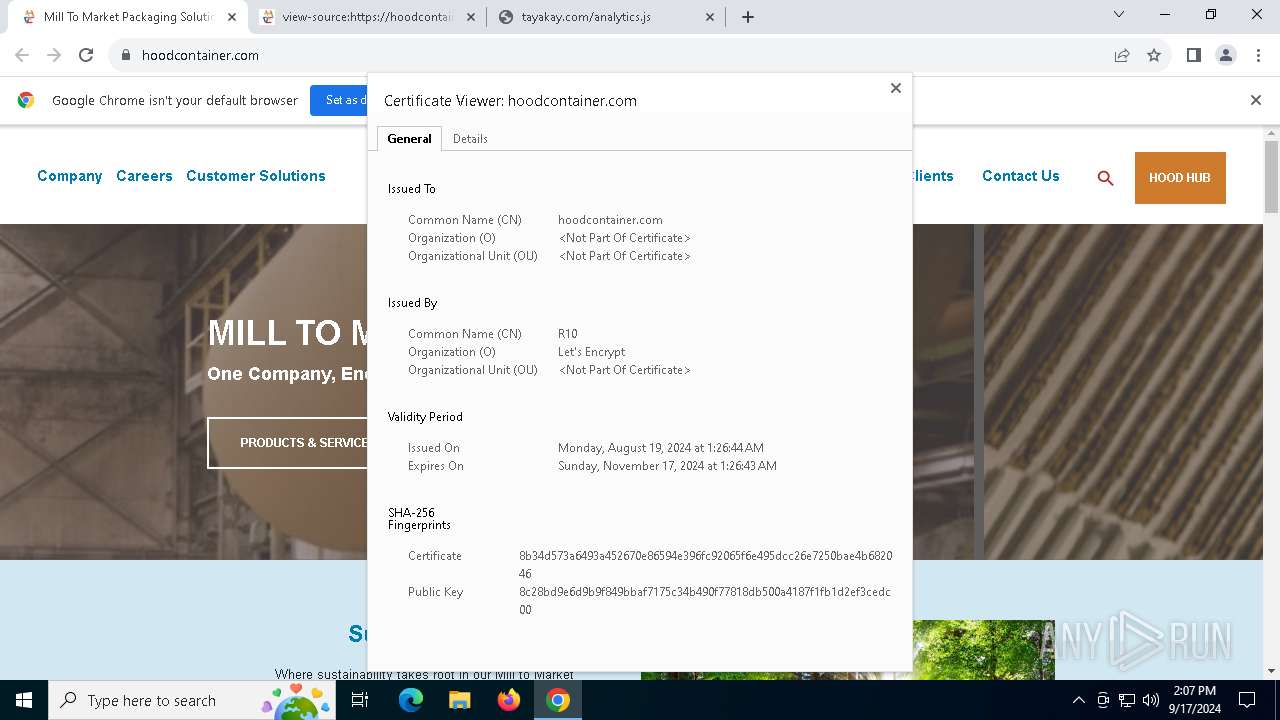The width and height of the screenshot is (1280, 720).
Task: Open the Company menu link
Action: pyautogui.click(x=70, y=176)
